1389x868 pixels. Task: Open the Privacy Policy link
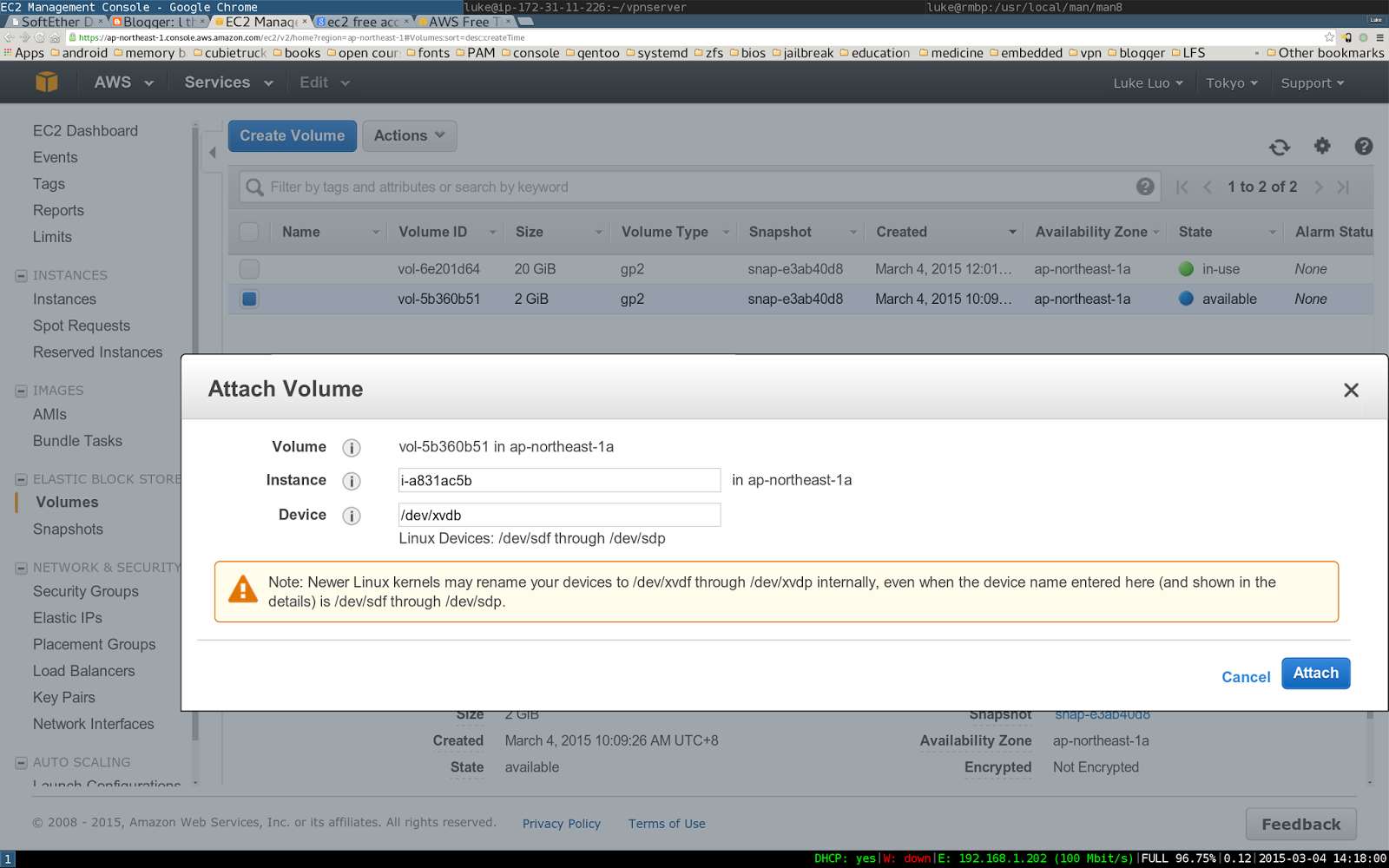[562, 824]
